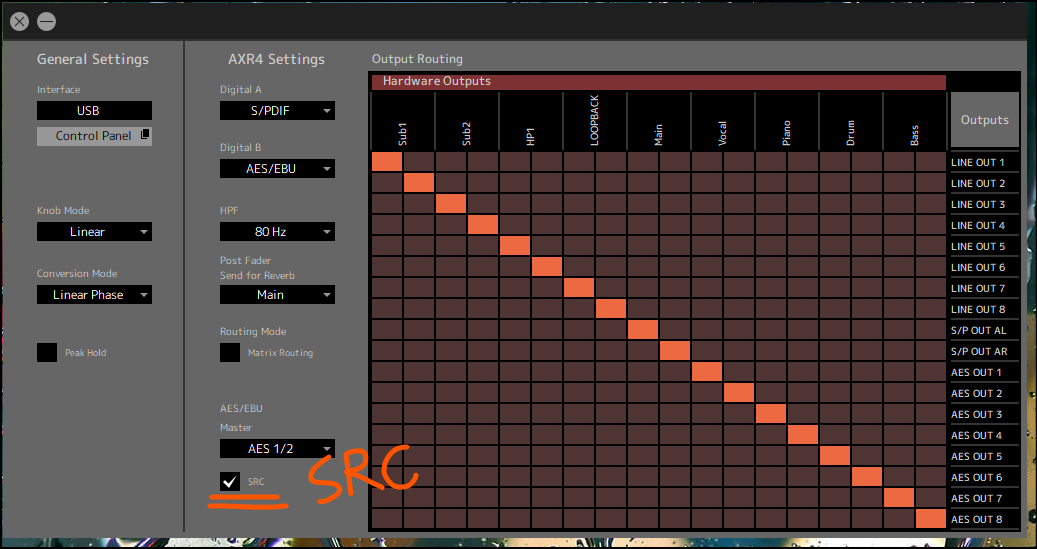Minimize the settings window
Viewport: 1037px width, 549px height.
click(46, 22)
